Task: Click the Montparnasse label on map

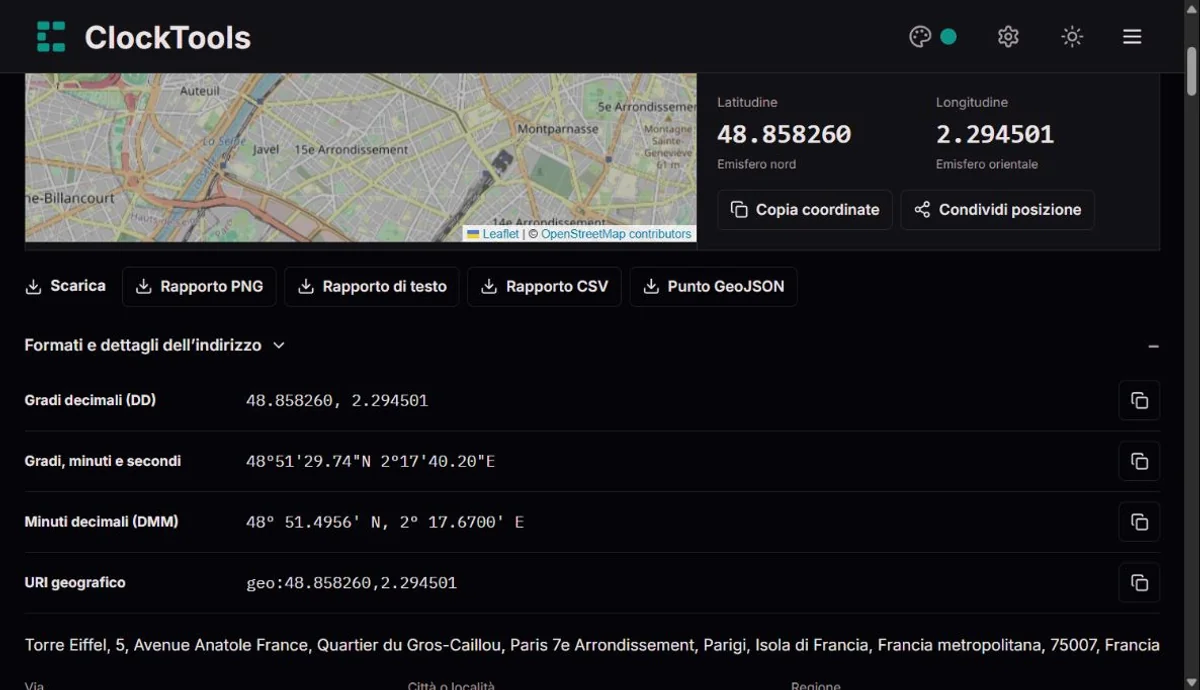Action: (x=558, y=129)
